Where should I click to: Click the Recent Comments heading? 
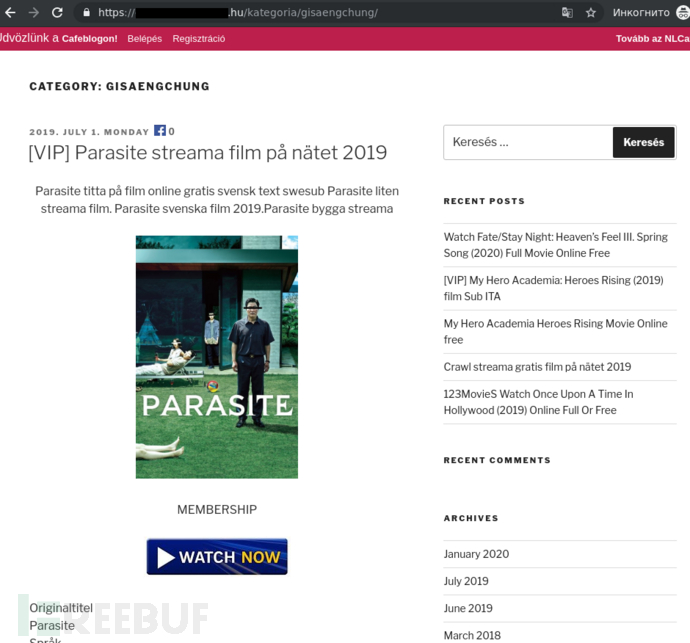point(497,460)
